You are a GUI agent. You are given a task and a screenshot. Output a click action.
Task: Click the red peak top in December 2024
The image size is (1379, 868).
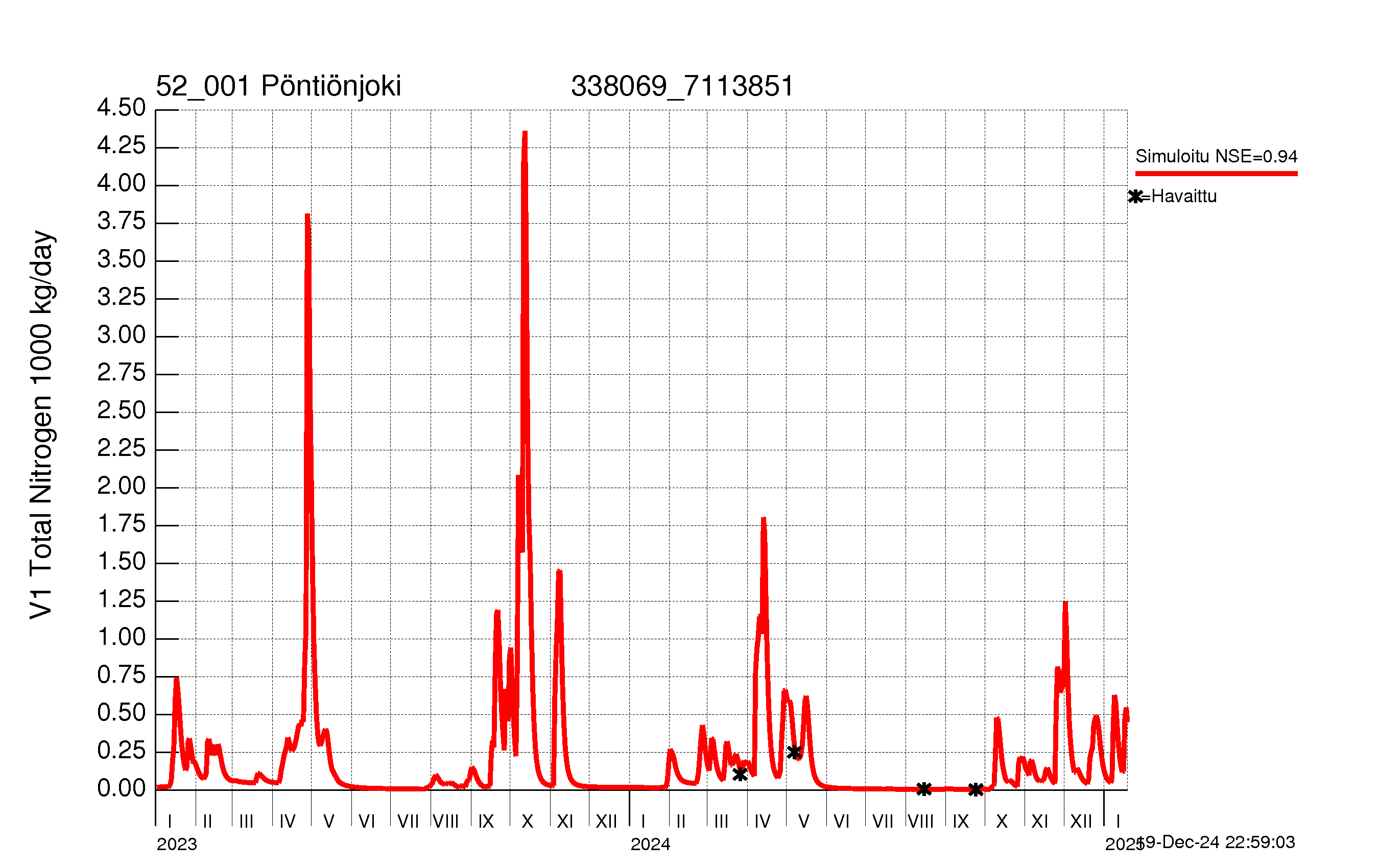pyautogui.click(x=1065, y=604)
